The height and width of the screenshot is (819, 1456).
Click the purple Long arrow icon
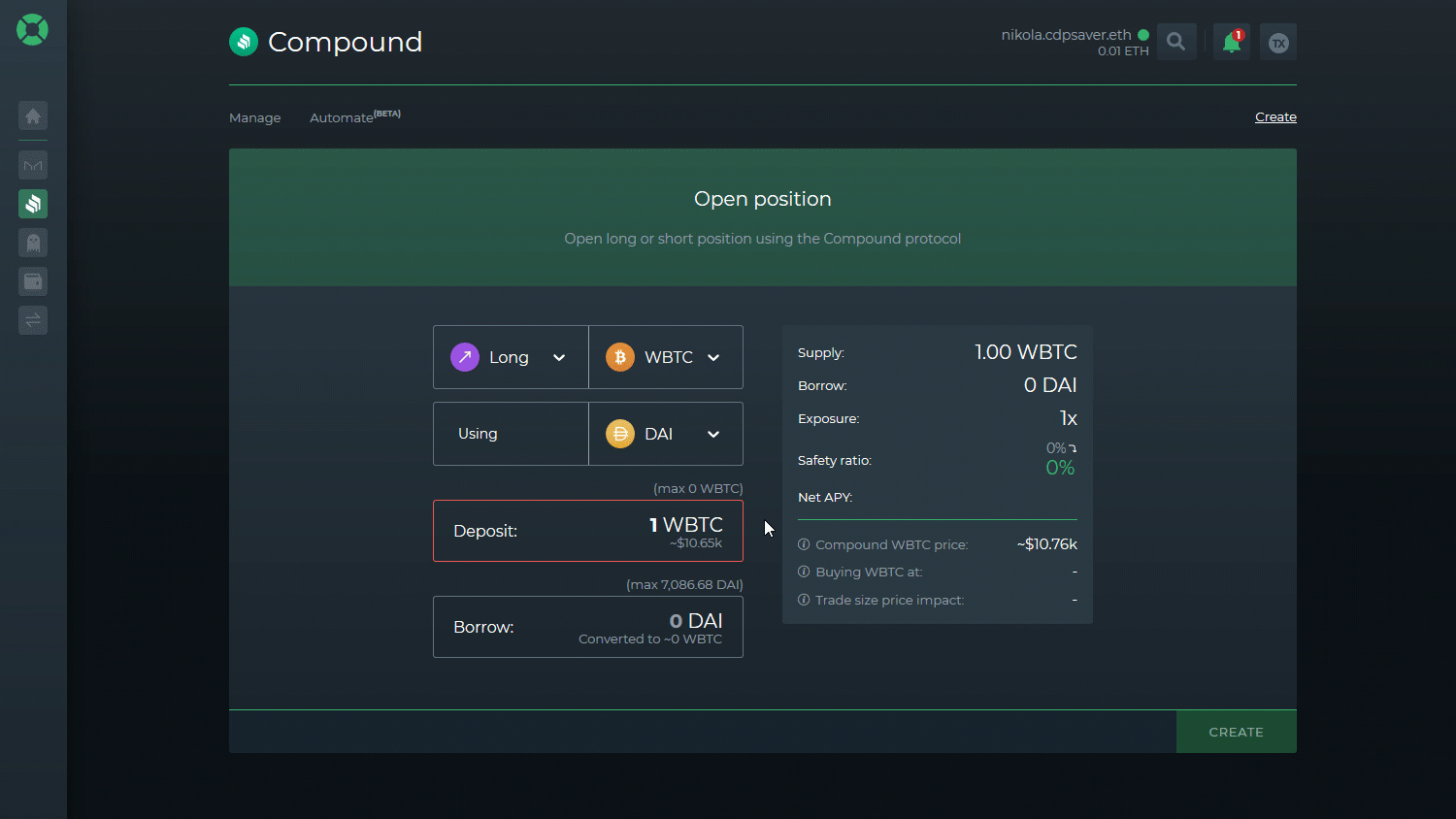(x=465, y=357)
